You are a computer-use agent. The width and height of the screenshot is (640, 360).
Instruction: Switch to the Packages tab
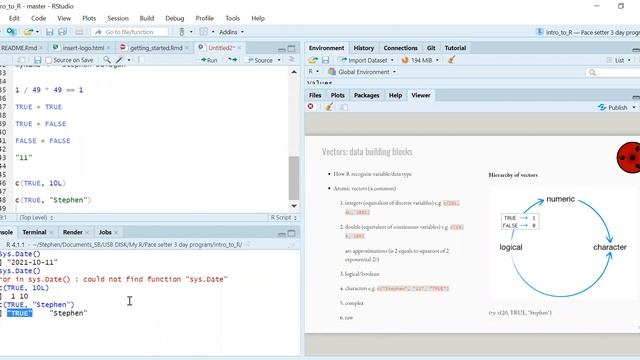point(367,95)
